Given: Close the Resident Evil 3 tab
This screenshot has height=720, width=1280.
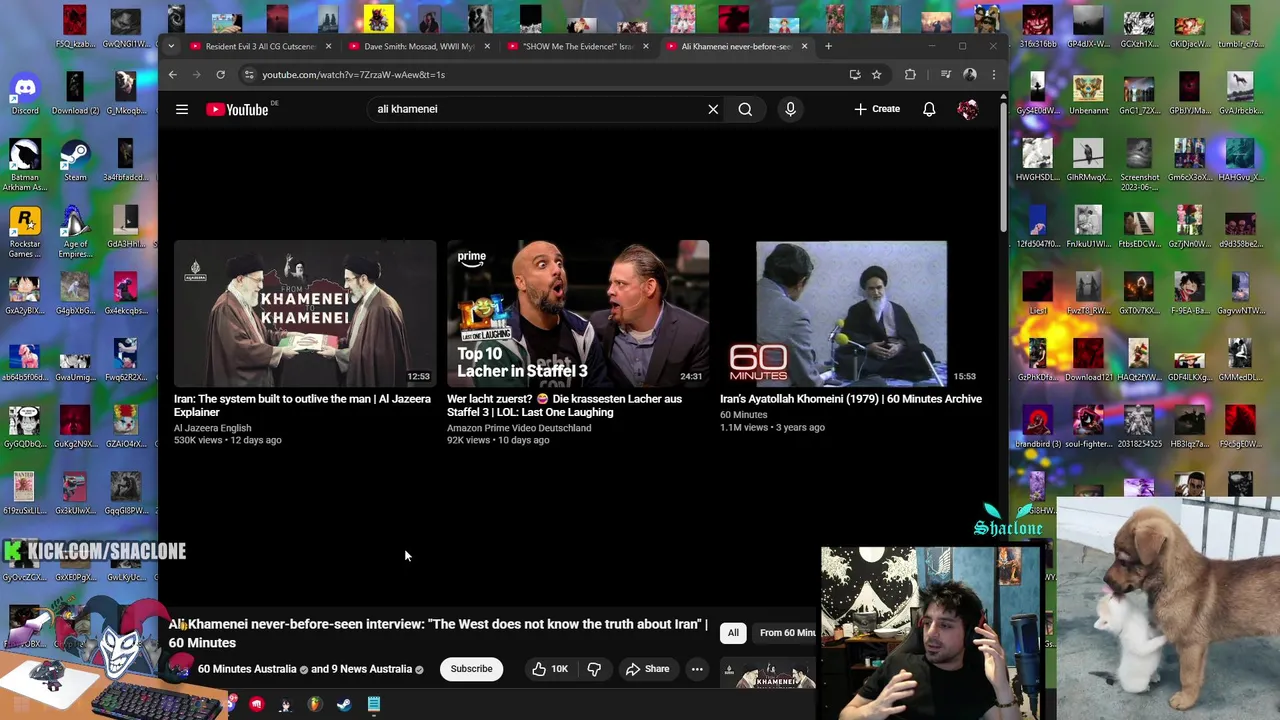Looking at the screenshot, I should point(328,46).
